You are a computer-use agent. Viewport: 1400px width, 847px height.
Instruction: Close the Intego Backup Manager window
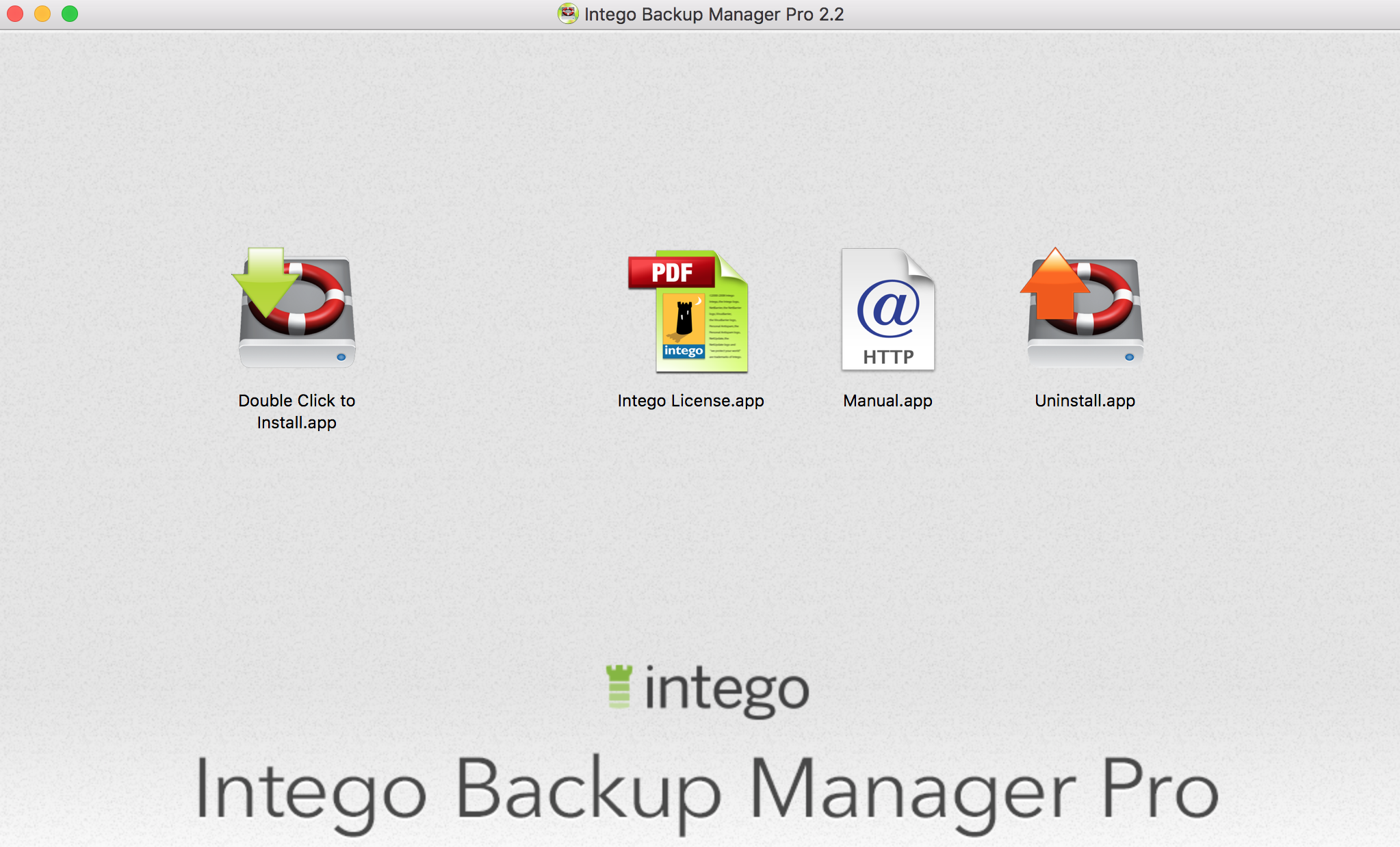point(15,14)
